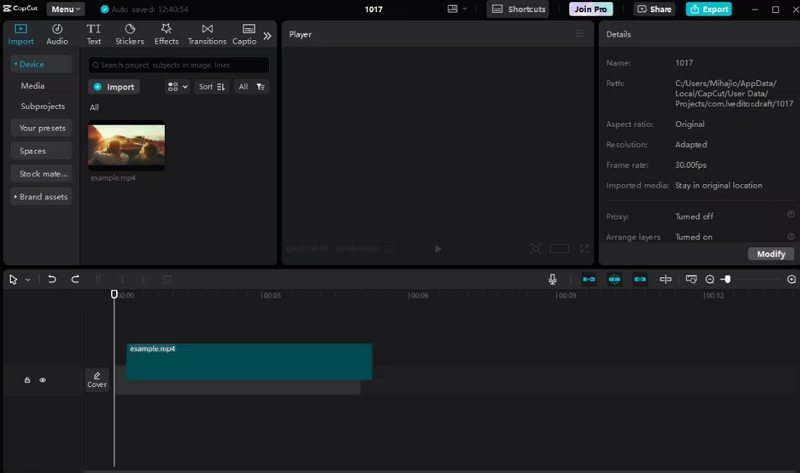Enter fullscreen player preview

pyautogui.click(x=584, y=248)
